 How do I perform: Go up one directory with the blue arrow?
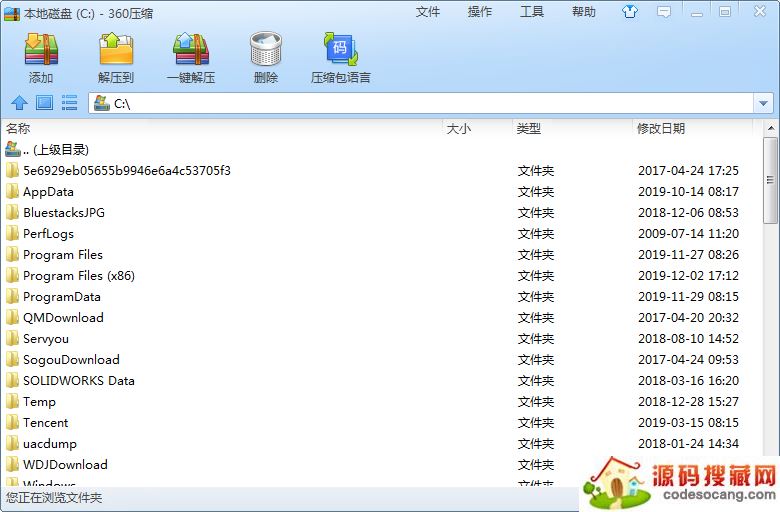19,103
